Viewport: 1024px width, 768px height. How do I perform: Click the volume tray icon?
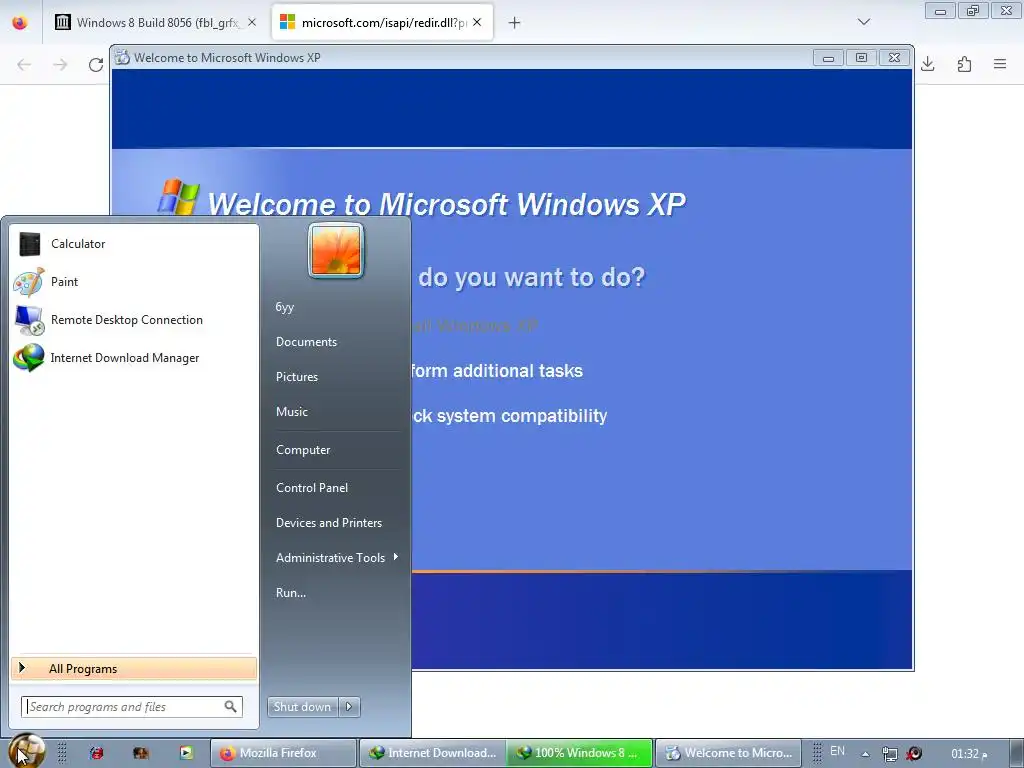click(914, 754)
